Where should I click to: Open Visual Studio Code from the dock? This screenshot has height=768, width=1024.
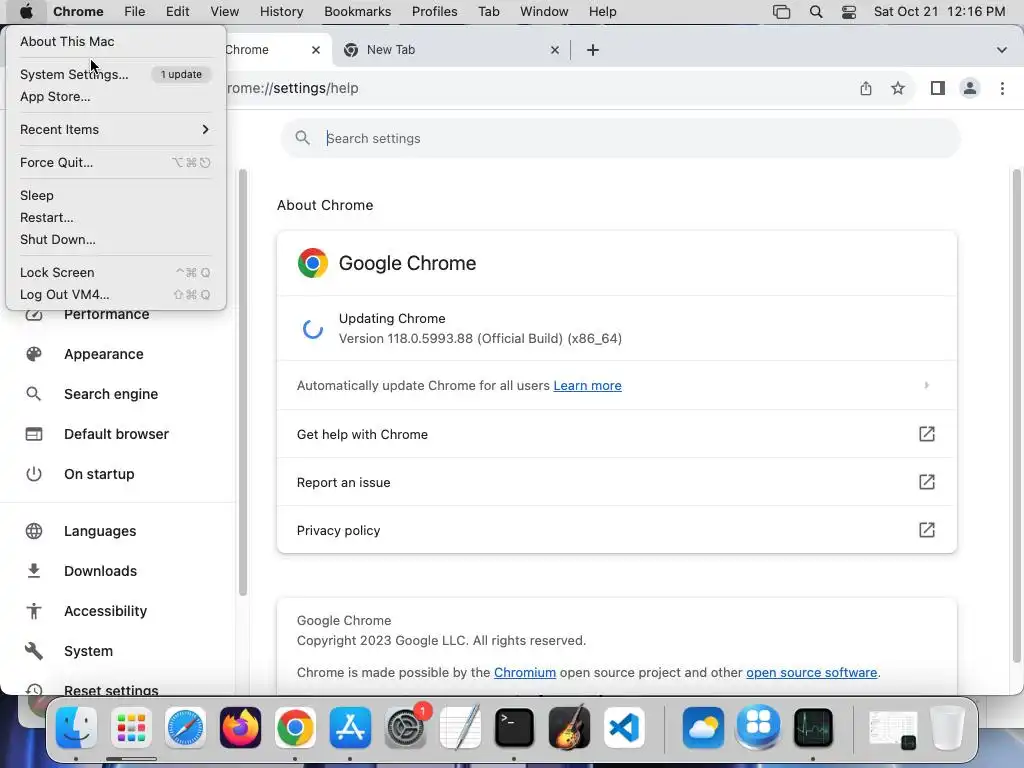[x=624, y=728]
